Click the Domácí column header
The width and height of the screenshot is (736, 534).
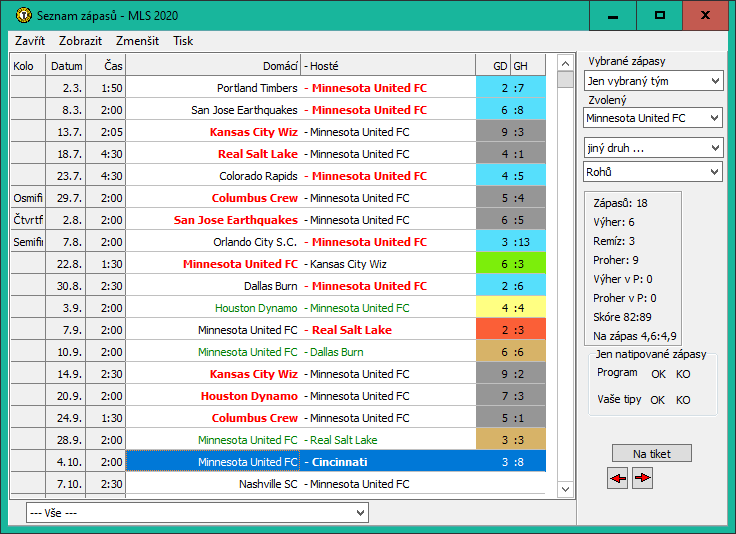click(x=214, y=66)
